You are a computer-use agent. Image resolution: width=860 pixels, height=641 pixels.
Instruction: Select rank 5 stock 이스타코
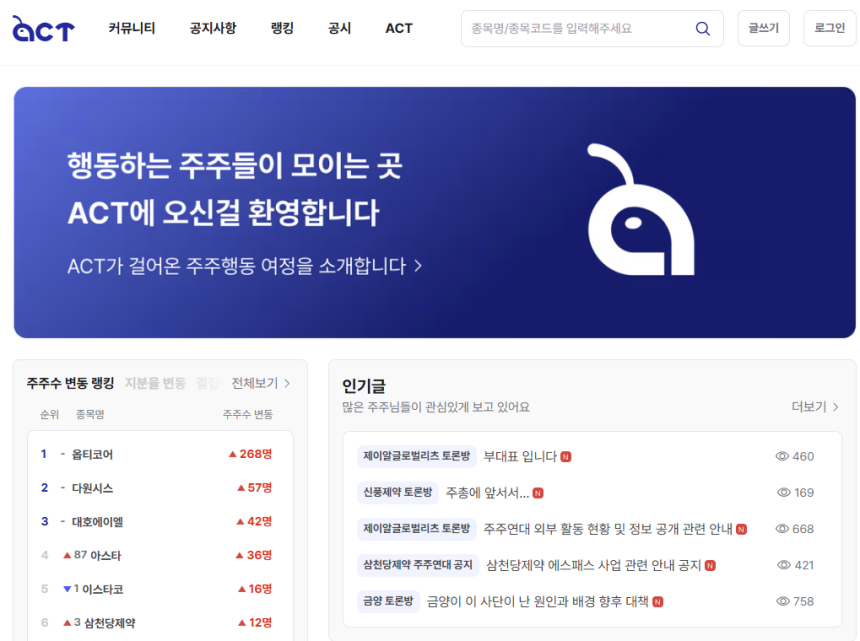(103, 589)
